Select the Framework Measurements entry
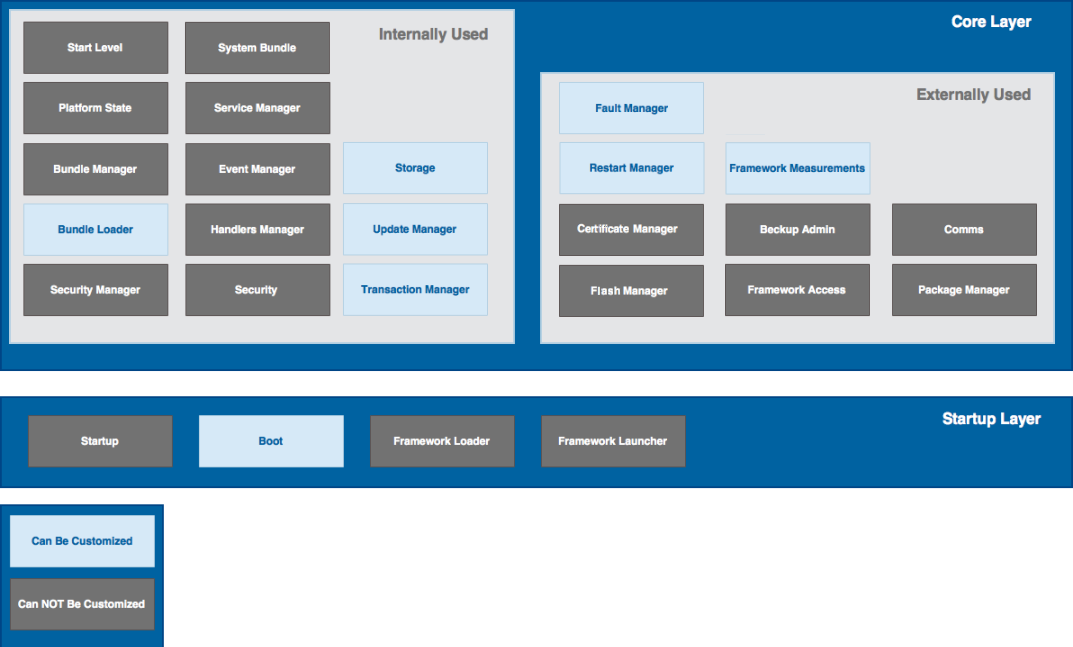 797,168
